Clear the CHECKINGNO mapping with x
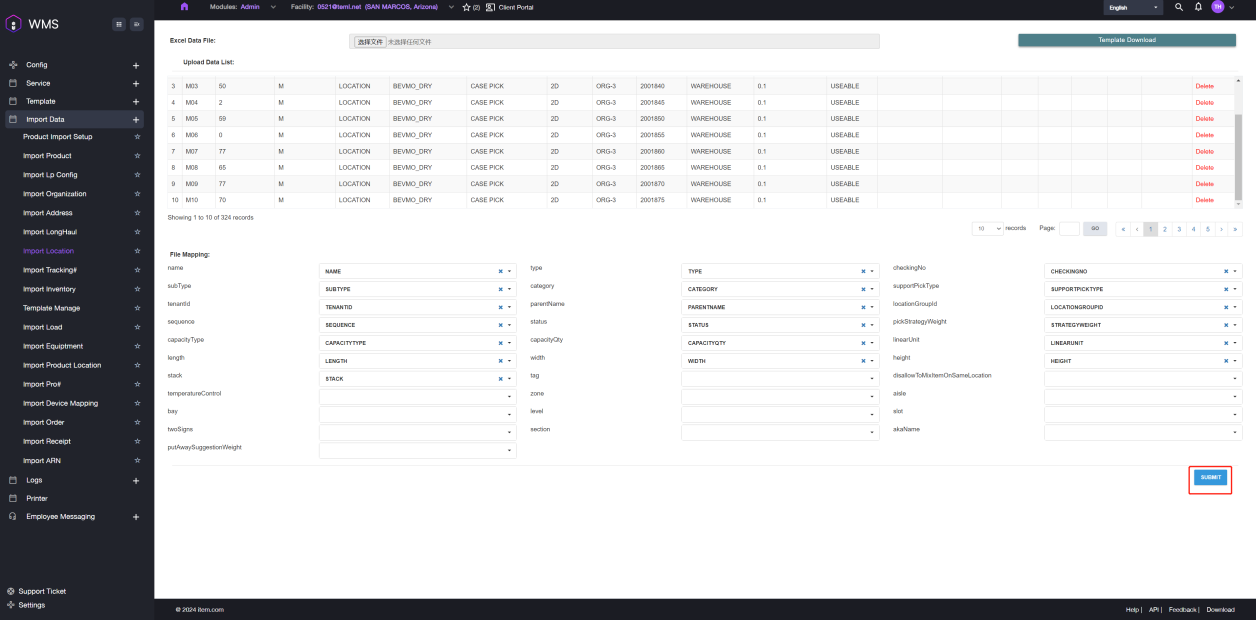Image resolution: width=1256 pixels, height=620 pixels. pos(1225,271)
